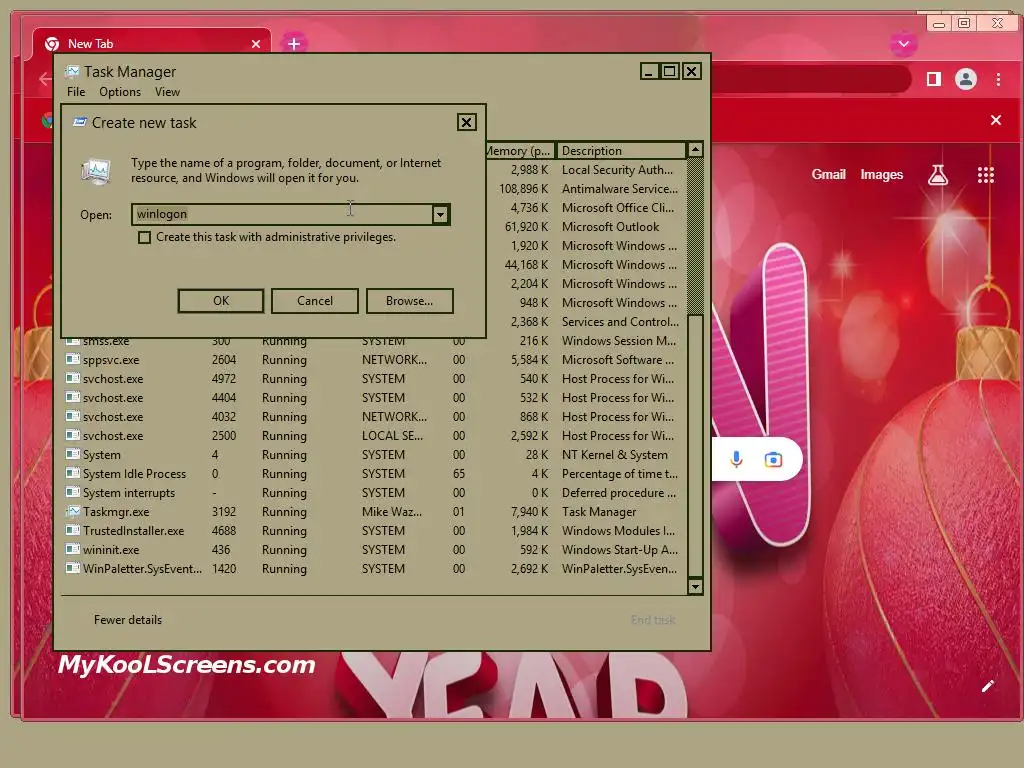Click the System Idle Process icon

tap(72, 473)
